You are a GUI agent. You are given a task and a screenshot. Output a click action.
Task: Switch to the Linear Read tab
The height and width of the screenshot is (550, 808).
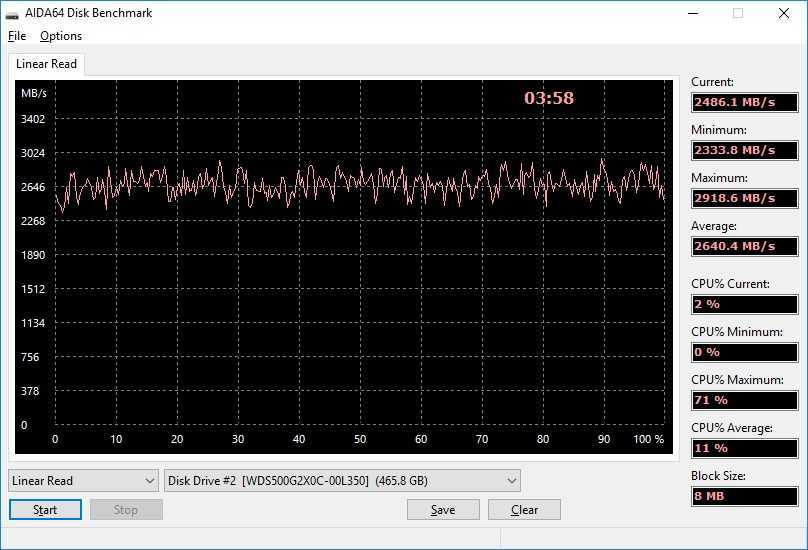coord(47,64)
